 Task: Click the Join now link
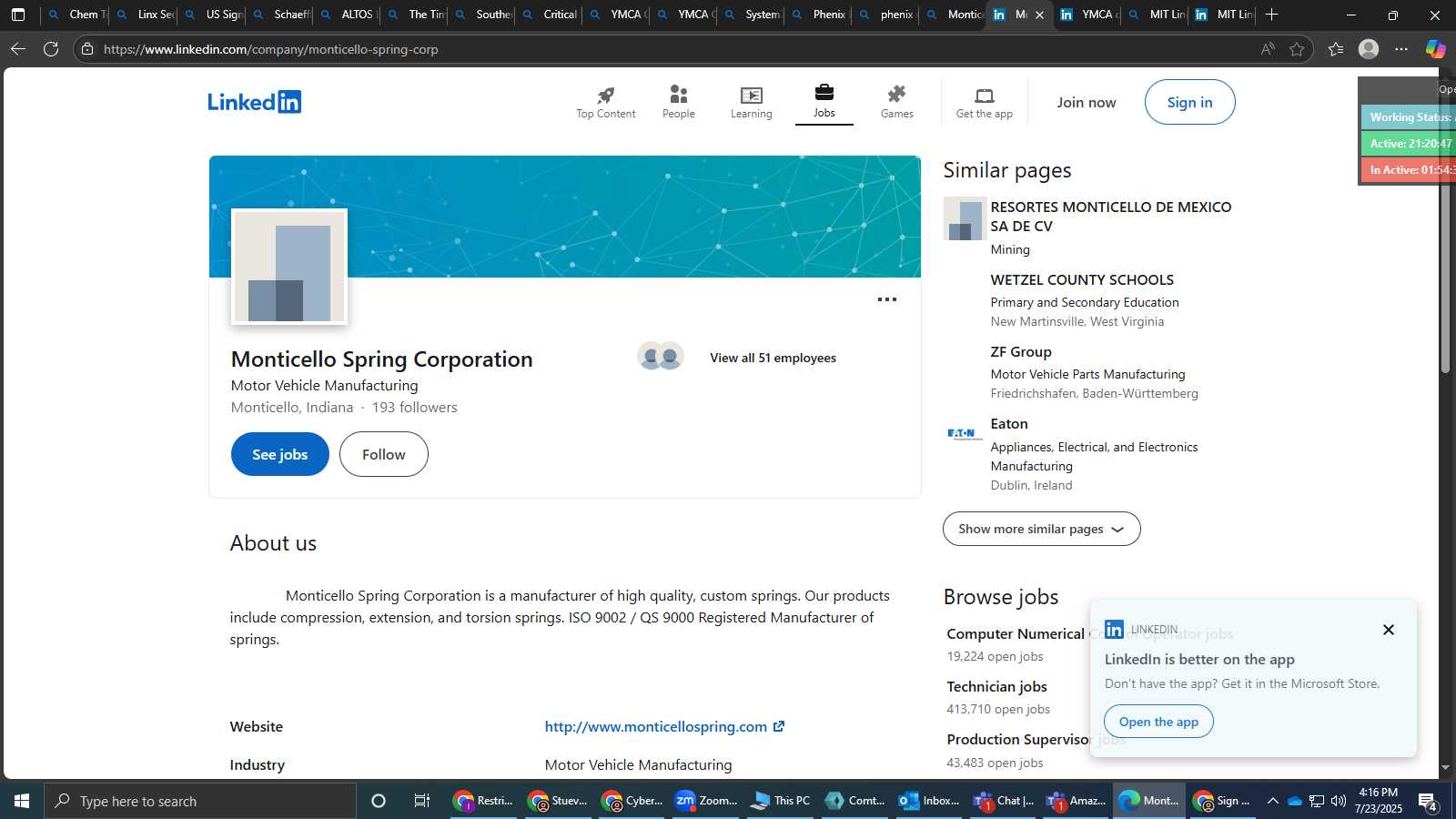[1086, 102]
